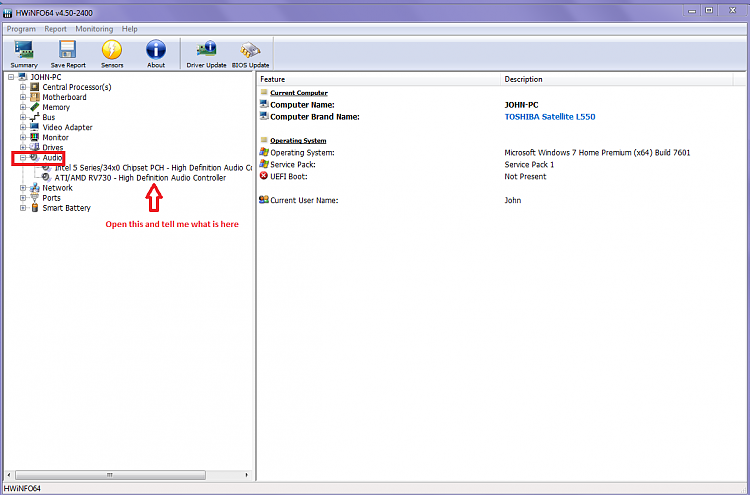Click the Service Pack Windows flag icon
Viewport: 750px width, 495px height.
[264, 164]
